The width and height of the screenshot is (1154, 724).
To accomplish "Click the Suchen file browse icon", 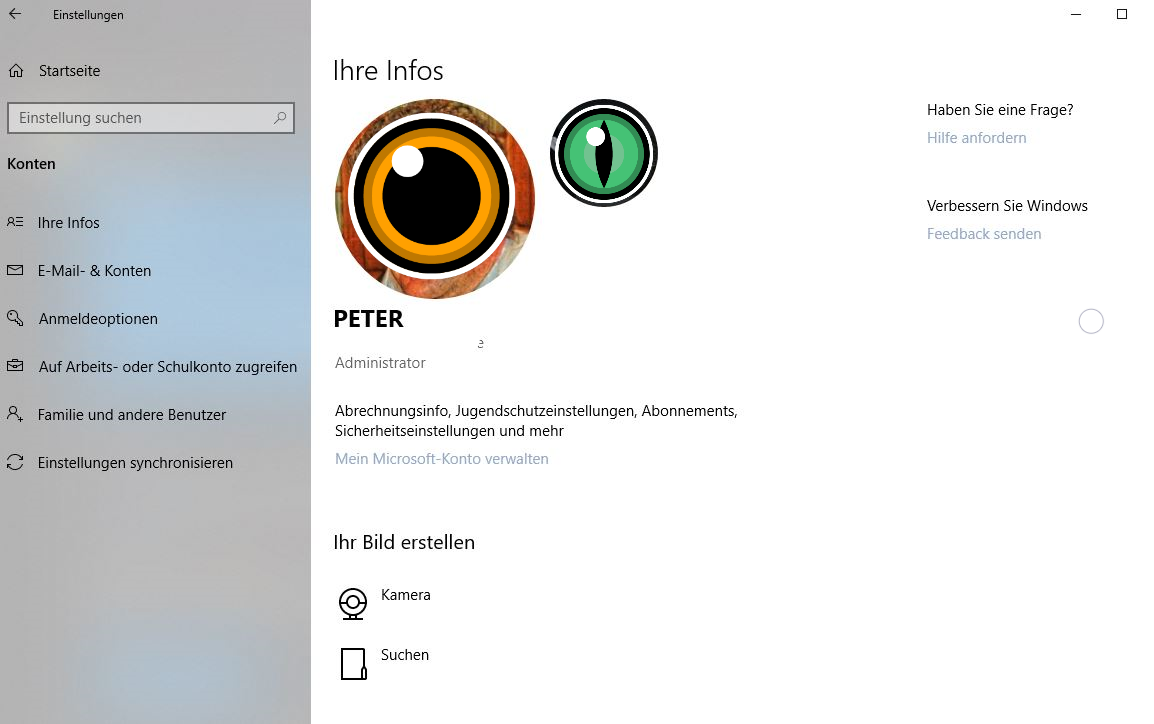I will 353,664.
